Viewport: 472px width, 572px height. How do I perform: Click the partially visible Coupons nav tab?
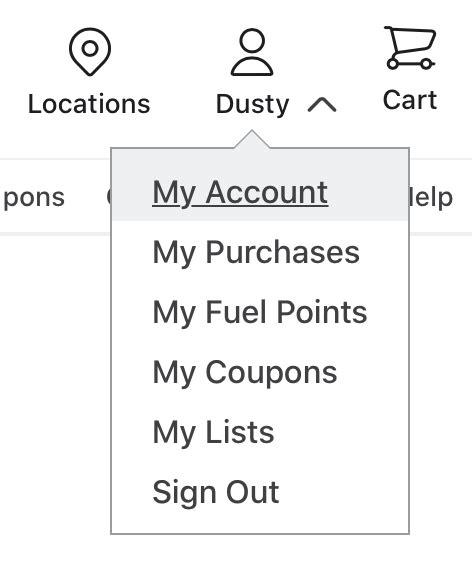click(x=34, y=197)
